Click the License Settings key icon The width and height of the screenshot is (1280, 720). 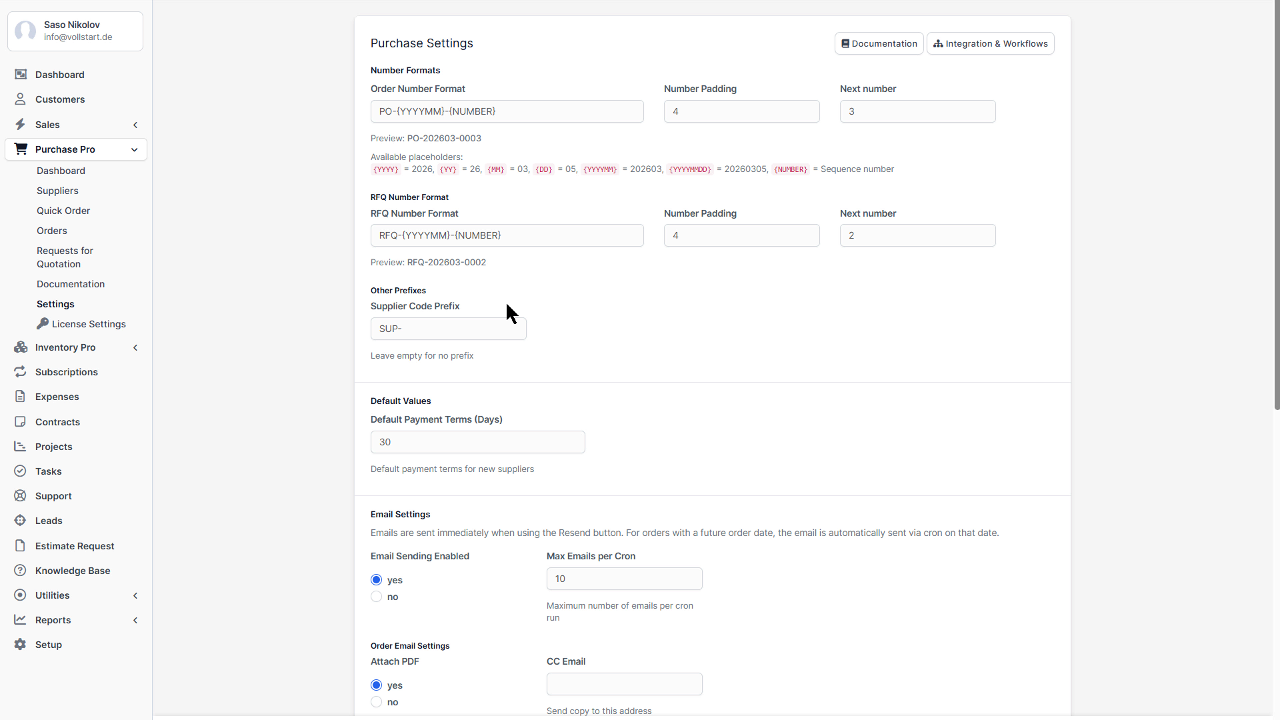coord(42,324)
